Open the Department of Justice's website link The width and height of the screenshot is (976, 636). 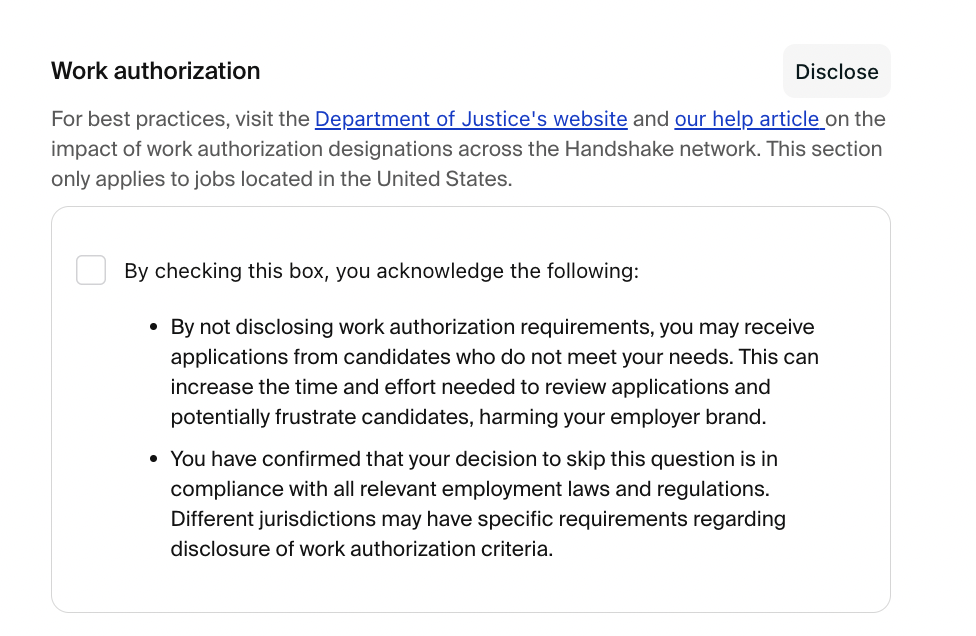[x=471, y=120]
